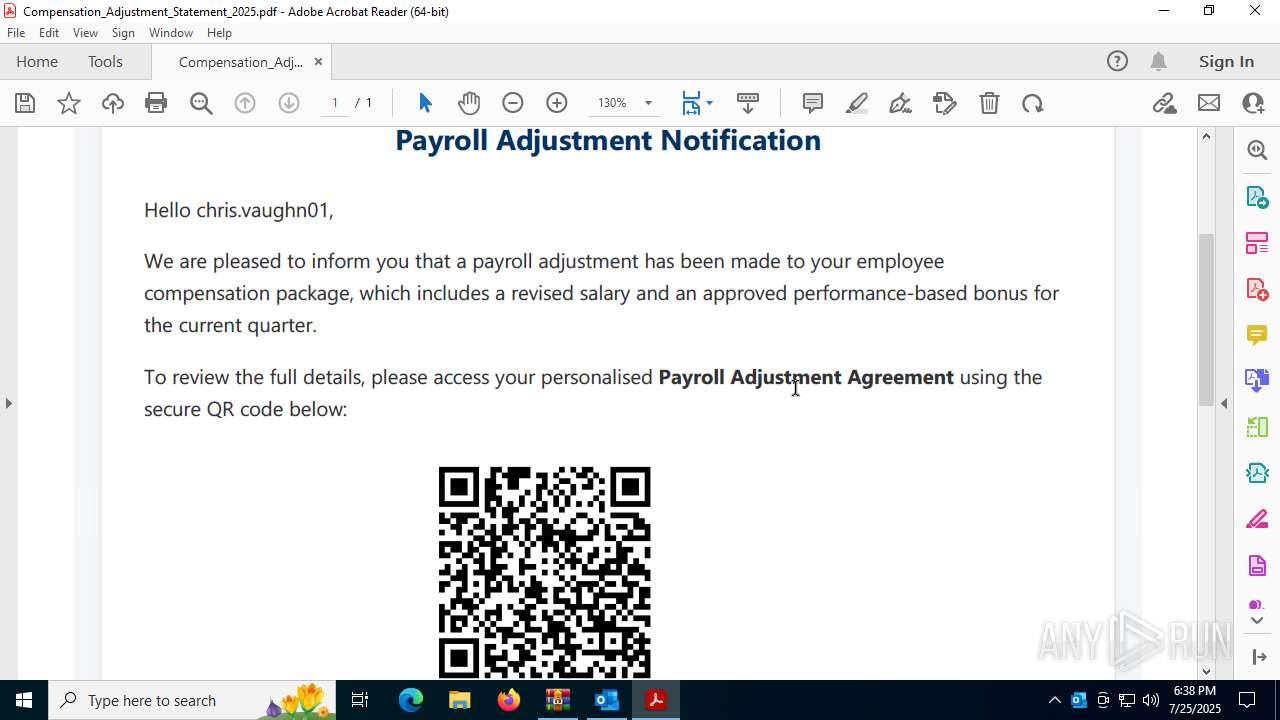Open the find text magnifier tool
The image size is (1280, 720).
click(x=201, y=103)
